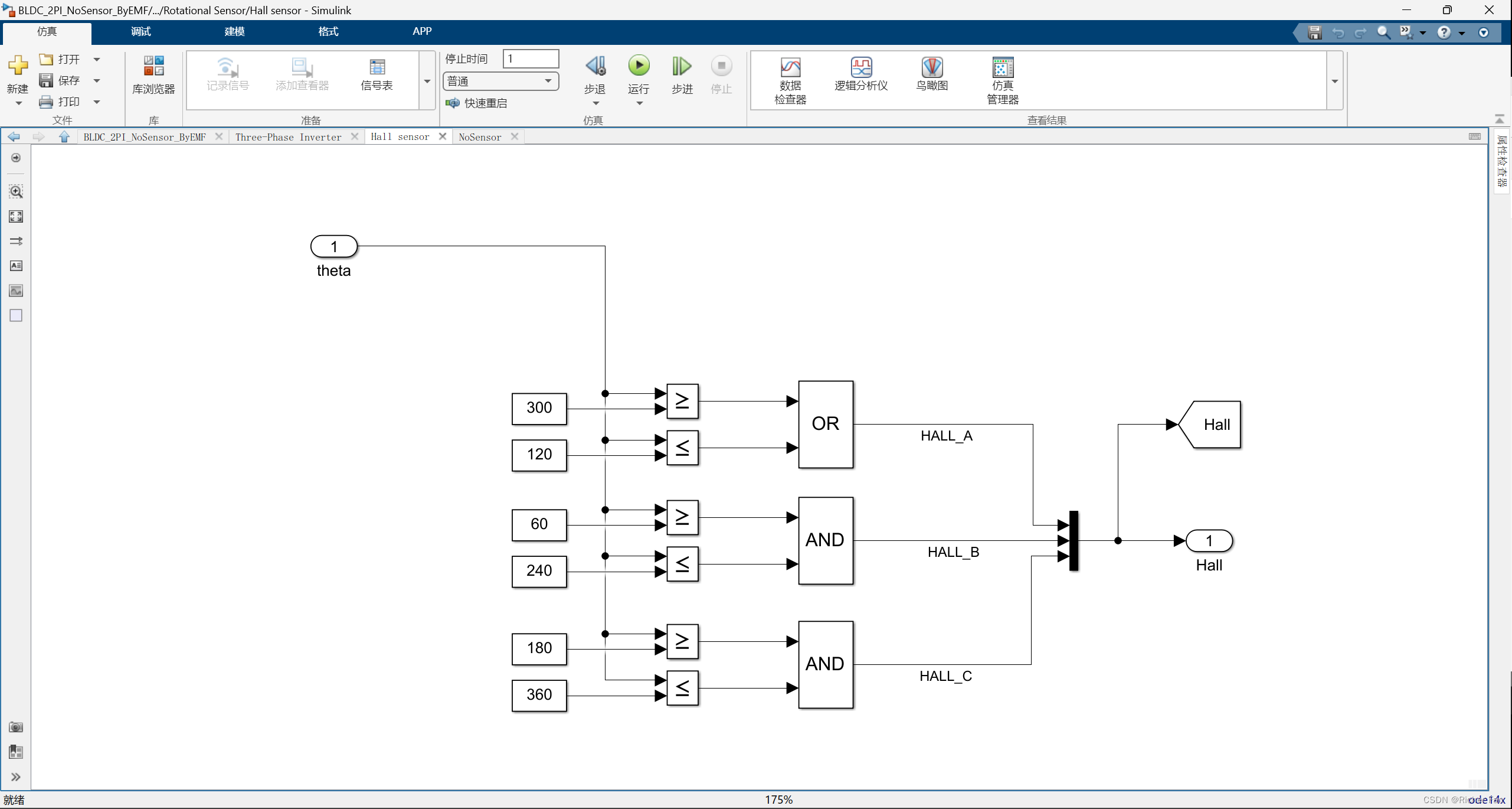Select the Three-Phase Inverter tab
The width and height of the screenshot is (1512, 809).
click(x=288, y=137)
